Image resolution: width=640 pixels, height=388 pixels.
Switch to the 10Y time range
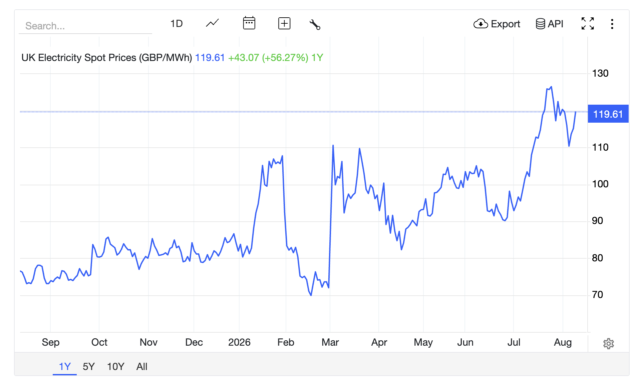coord(116,366)
